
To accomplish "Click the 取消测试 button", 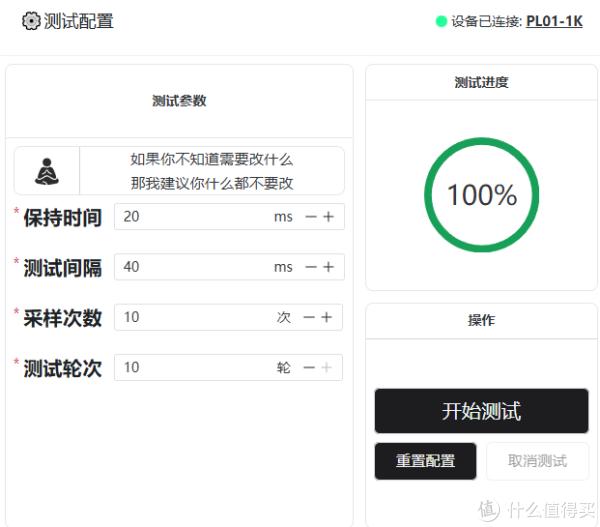I will [x=537, y=461].
